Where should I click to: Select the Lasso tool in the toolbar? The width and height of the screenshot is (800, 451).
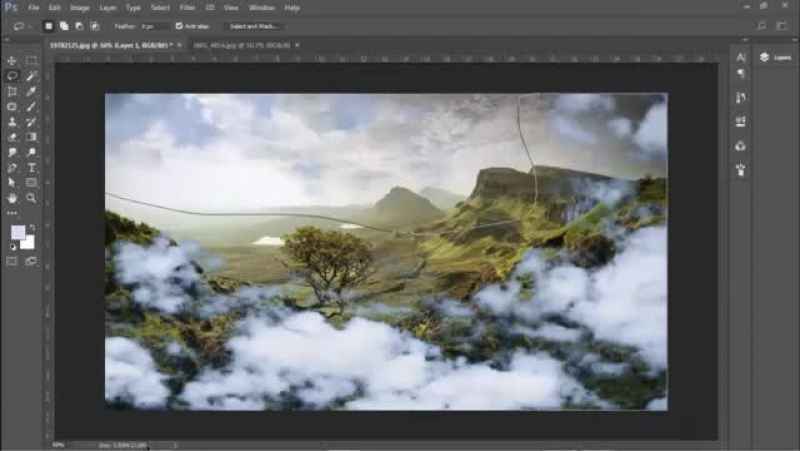click(12, 76)
